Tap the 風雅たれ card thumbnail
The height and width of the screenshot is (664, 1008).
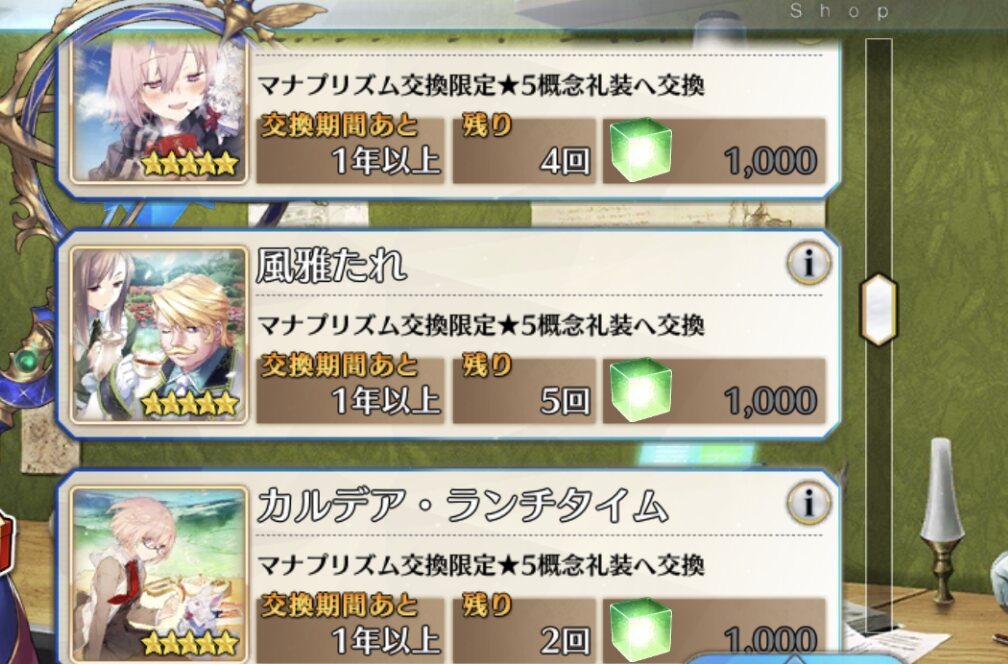click(159, 335)
